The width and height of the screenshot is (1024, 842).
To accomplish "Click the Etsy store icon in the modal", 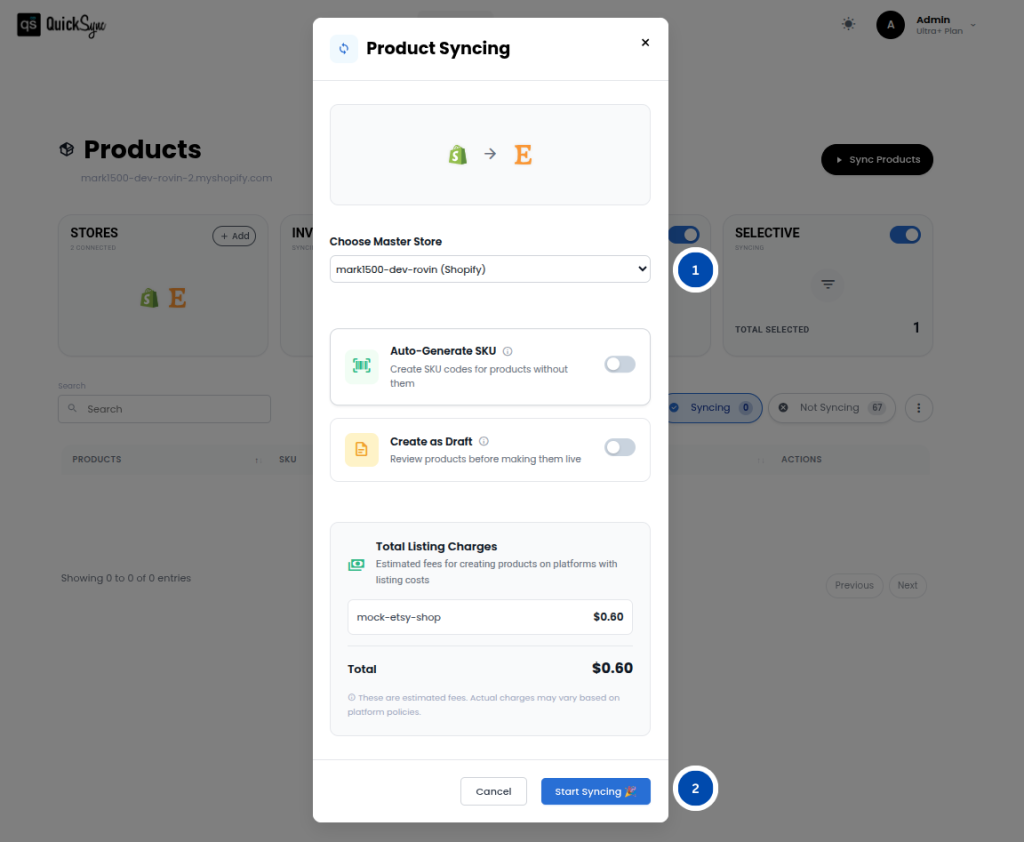I will (522, 155).
